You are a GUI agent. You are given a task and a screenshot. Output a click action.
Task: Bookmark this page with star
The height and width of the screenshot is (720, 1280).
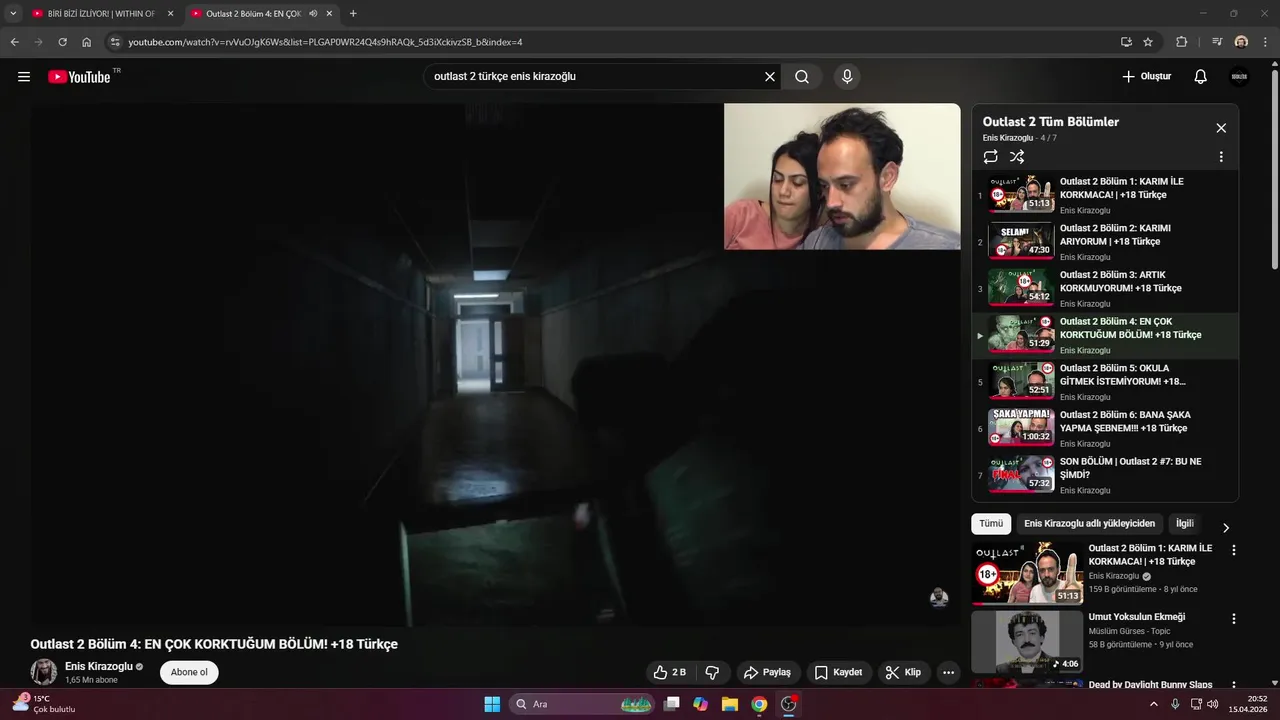(1148, 42)
